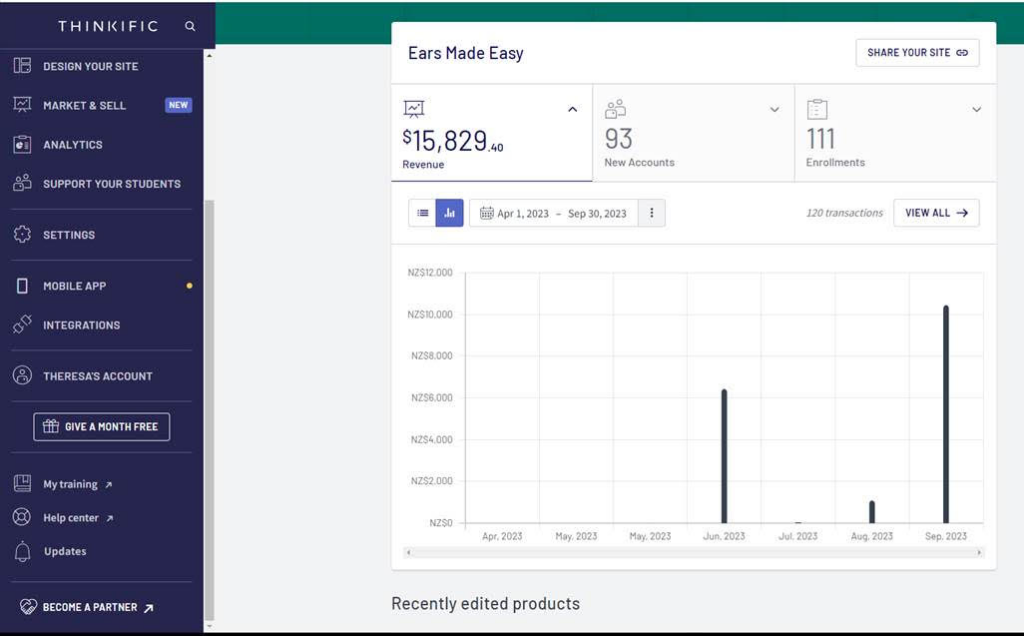Click the Revenue presentation chart icon
The width and height of the screenshot is (1024, 636).
(x=414, y=108)
